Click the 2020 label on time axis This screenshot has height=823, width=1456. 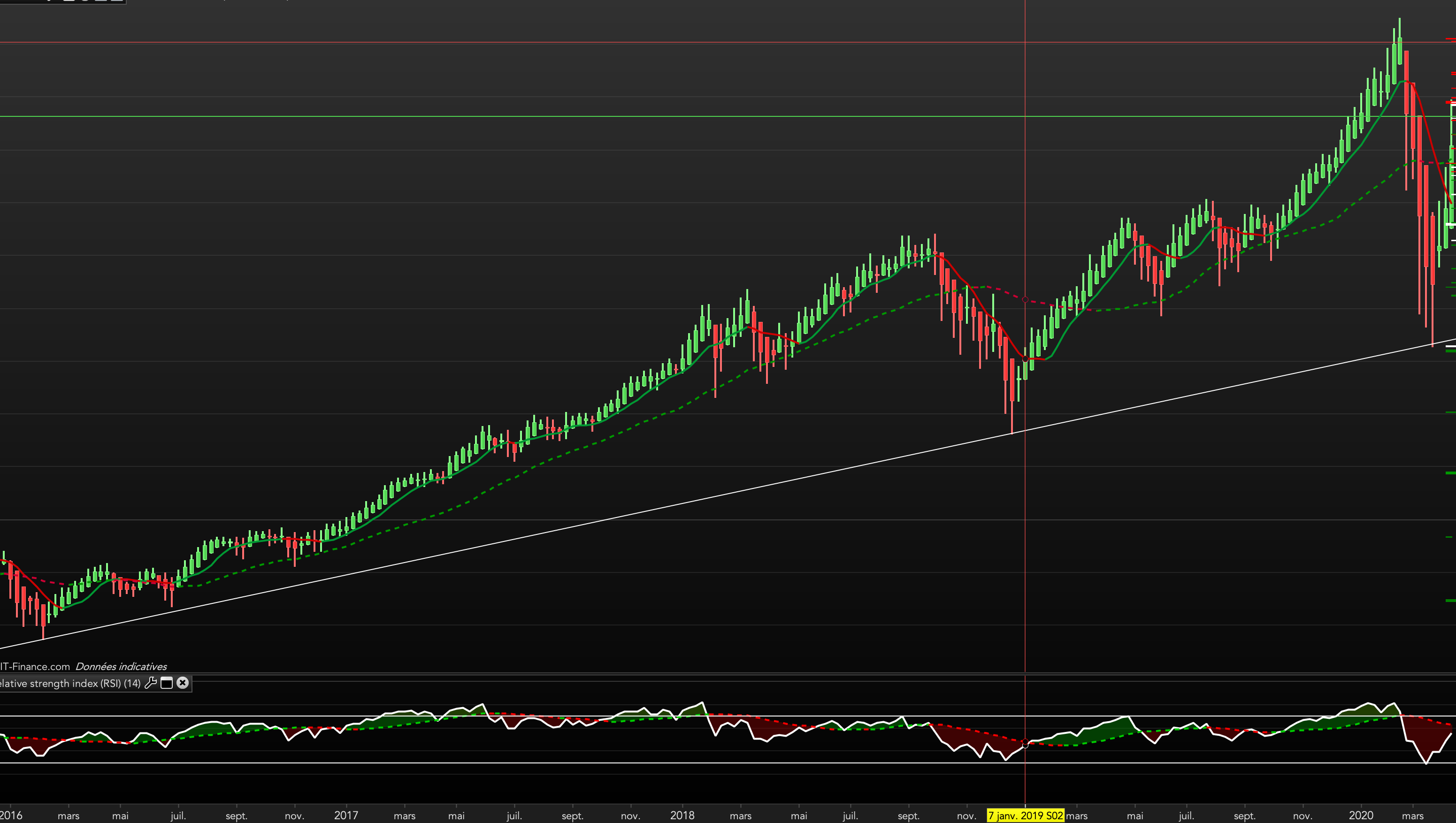(x=1360, y=815)
